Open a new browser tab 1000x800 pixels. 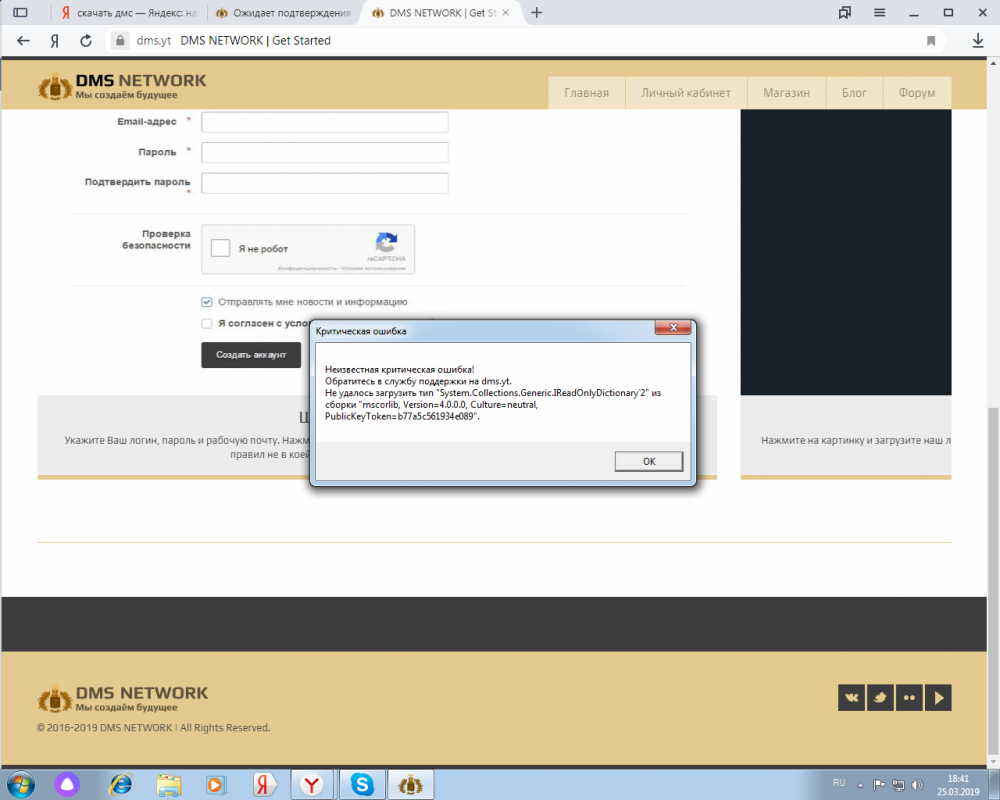pyautogui.click(x=537, y=13)
